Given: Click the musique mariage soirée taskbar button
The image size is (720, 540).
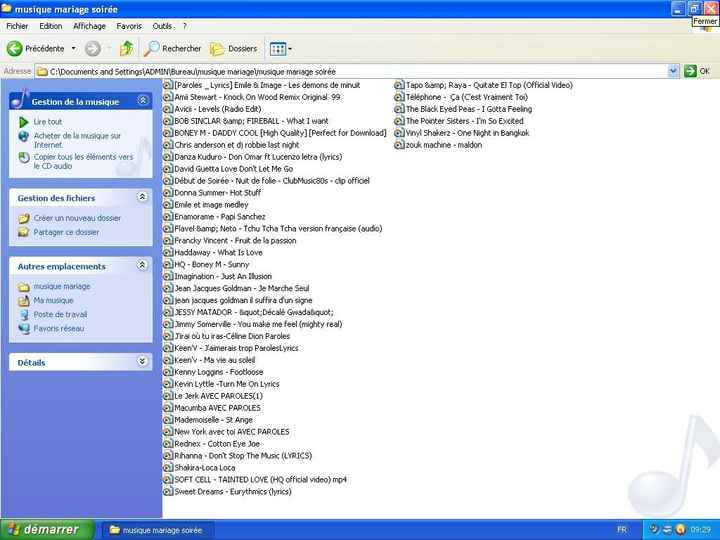Looking at the screenshot, I should tap(156, 530).
